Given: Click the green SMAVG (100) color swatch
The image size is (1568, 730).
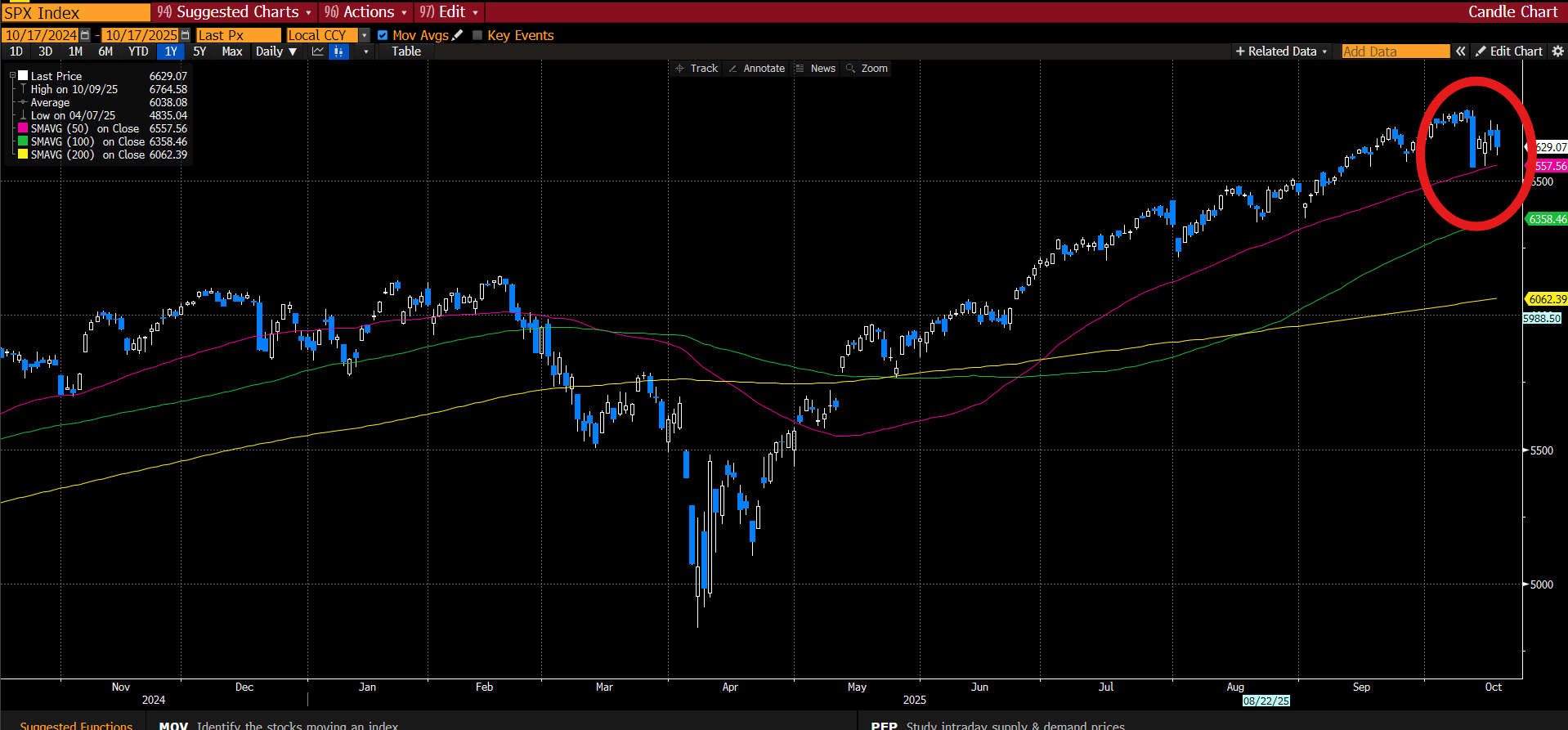Looking at the screenshot, I should click(x=24, y=141).
